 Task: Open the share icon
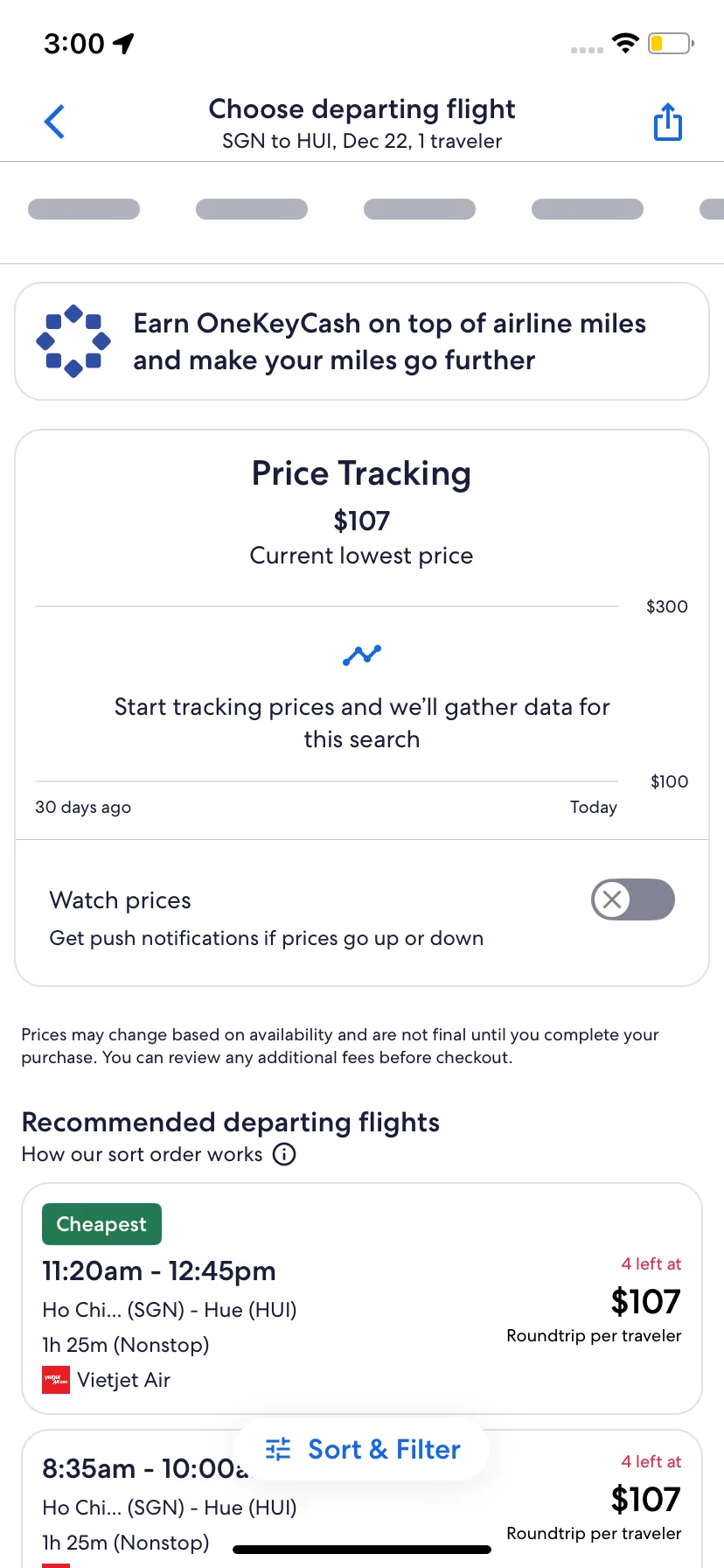tap(668, 122)
